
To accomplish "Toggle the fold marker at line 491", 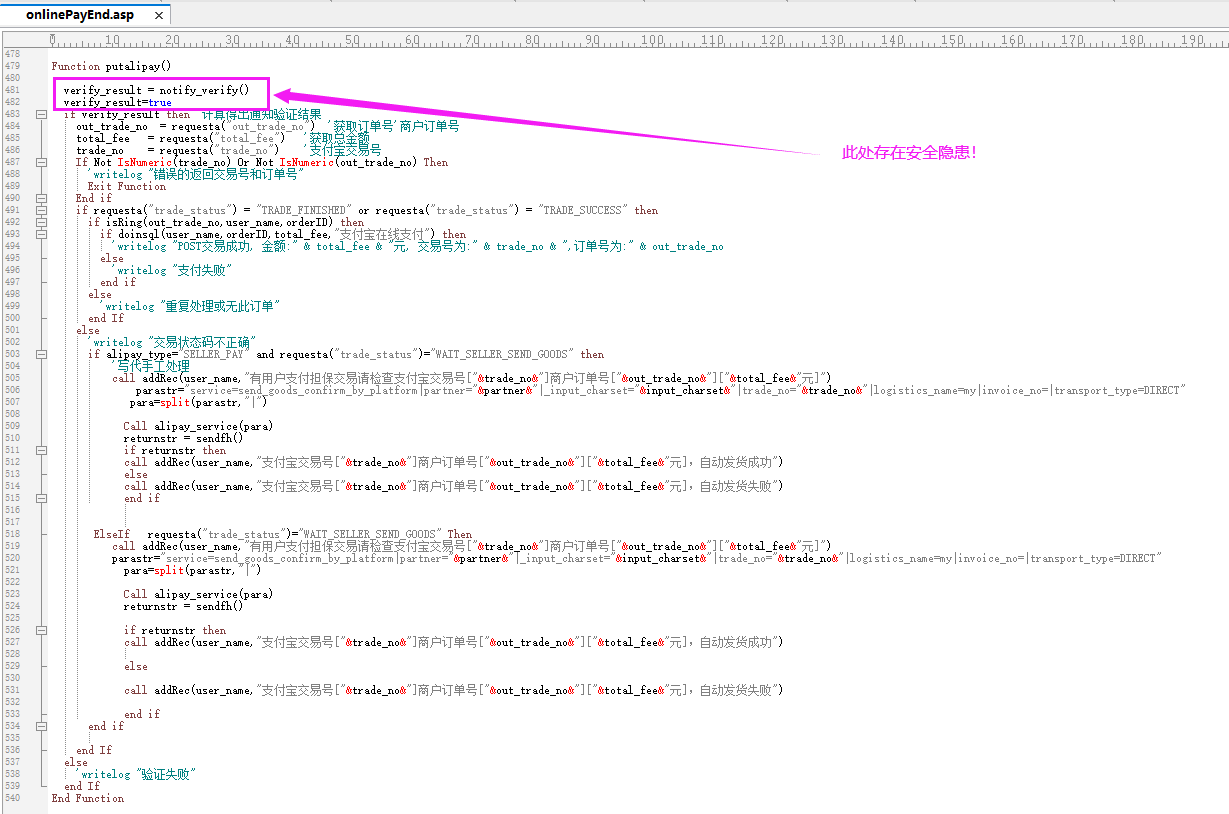I will [x=41, y=210].
